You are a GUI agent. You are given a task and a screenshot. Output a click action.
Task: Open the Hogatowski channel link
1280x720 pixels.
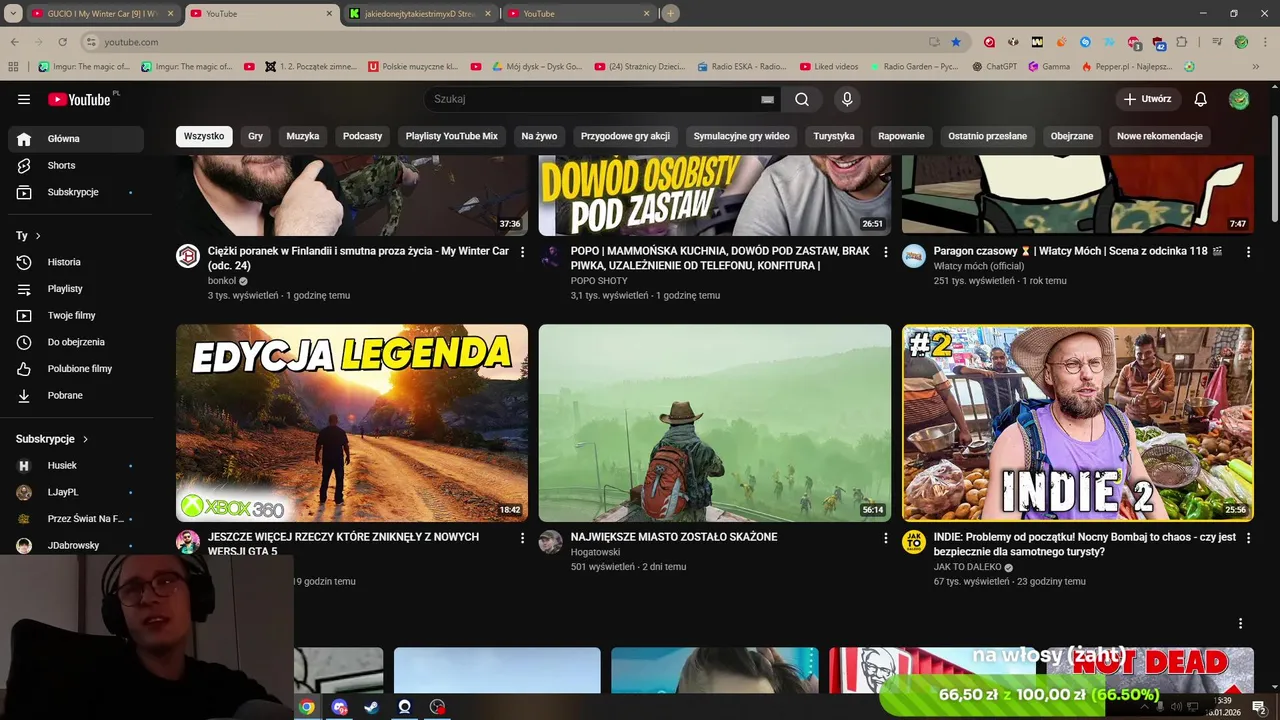pyautogui.click(x=595, y=552)
